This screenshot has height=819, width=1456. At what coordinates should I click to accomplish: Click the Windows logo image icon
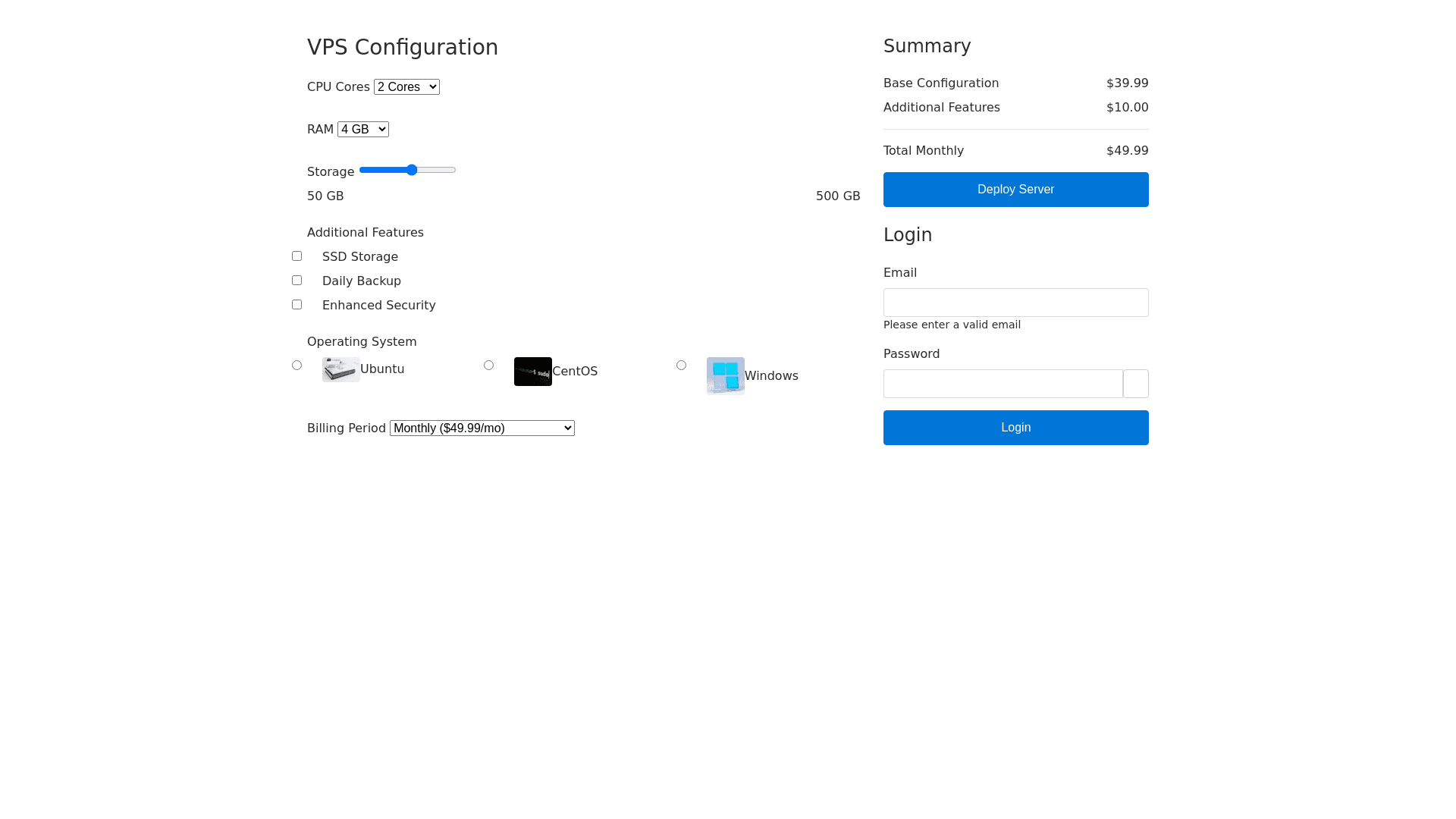coord(725,376)
